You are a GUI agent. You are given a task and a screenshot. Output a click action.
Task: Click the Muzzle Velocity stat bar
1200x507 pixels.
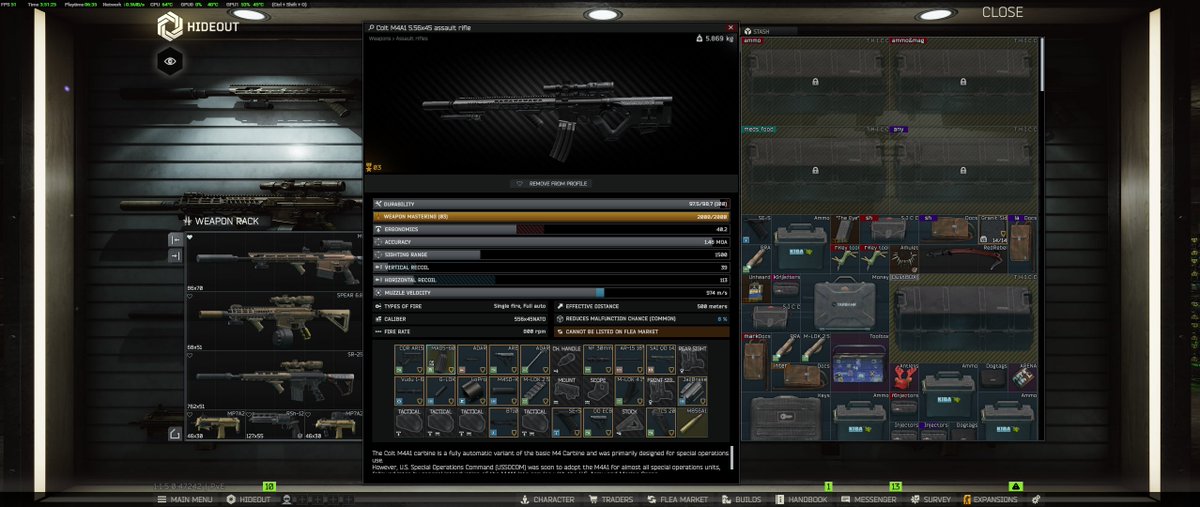point(550,292)
